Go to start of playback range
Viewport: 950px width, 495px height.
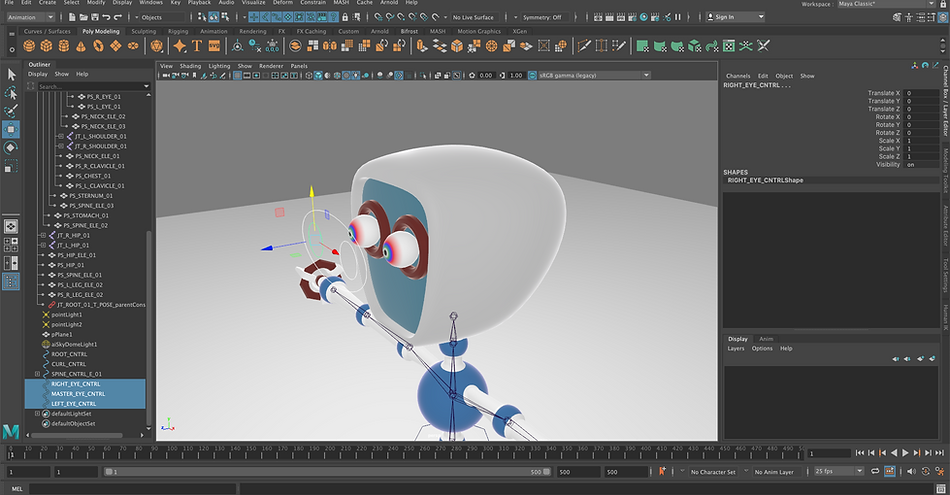860,453
